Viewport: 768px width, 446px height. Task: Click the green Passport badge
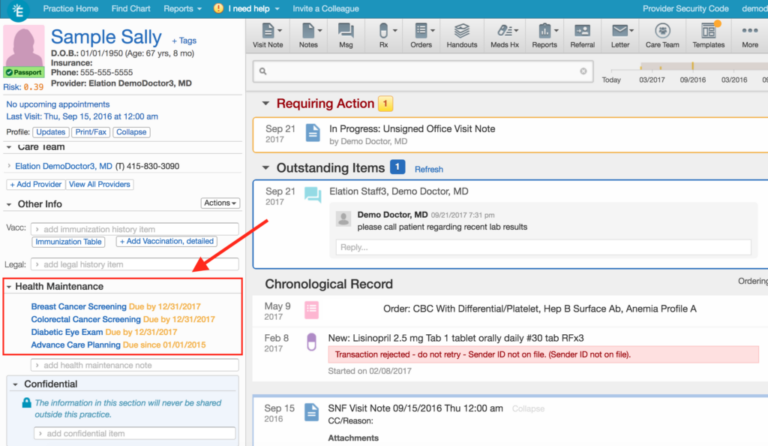click(x=24, y=72)
